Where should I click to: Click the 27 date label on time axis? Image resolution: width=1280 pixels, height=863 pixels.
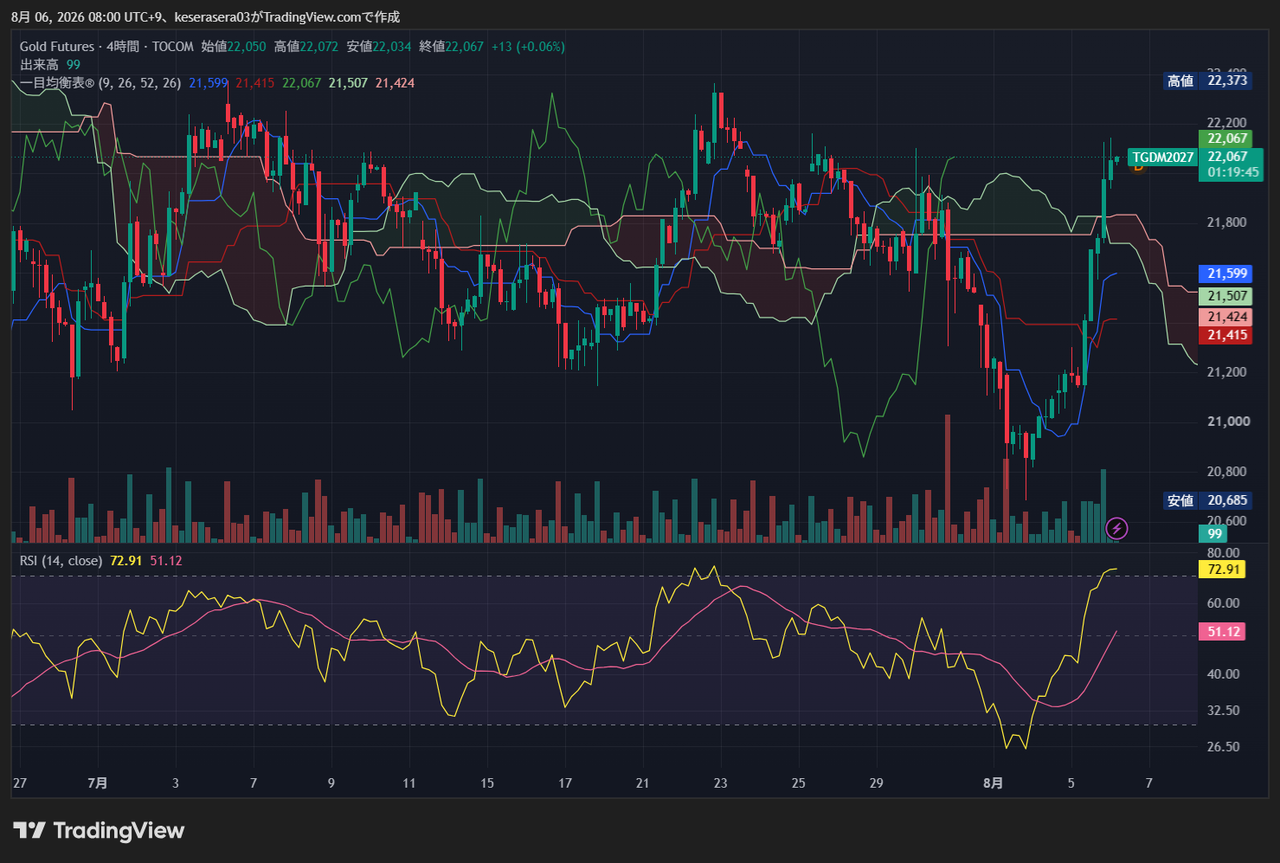[x=21, y=783]
